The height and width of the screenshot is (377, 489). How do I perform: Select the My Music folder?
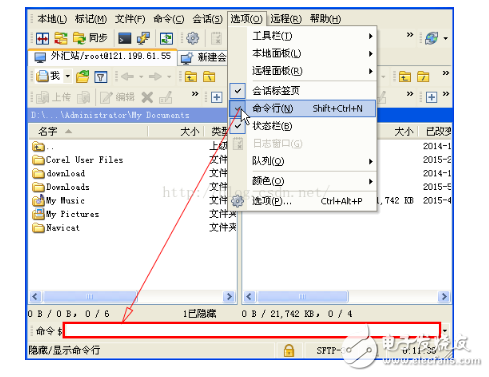(x=58, y=201)
